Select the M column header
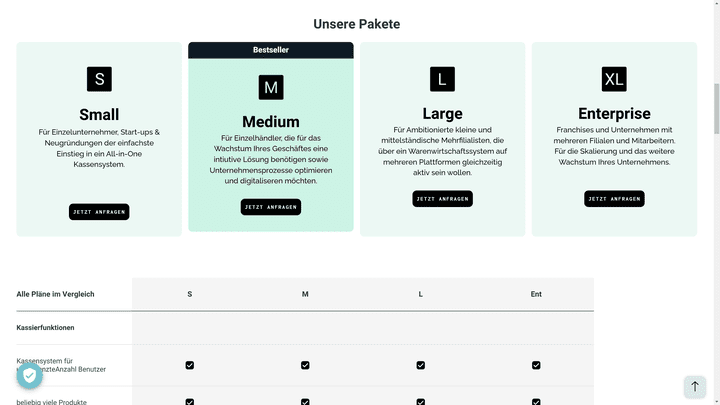The width and height of the screenshot is (720, 405). [306, 294]
